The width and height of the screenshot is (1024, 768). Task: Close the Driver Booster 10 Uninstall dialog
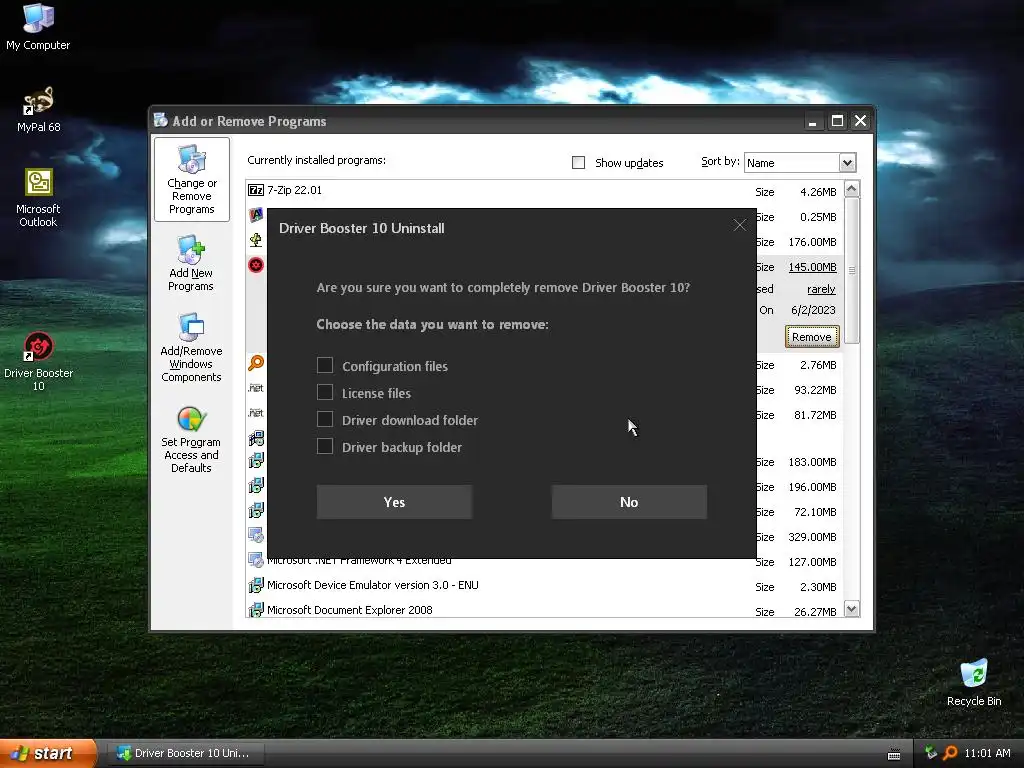click(739, 225)
